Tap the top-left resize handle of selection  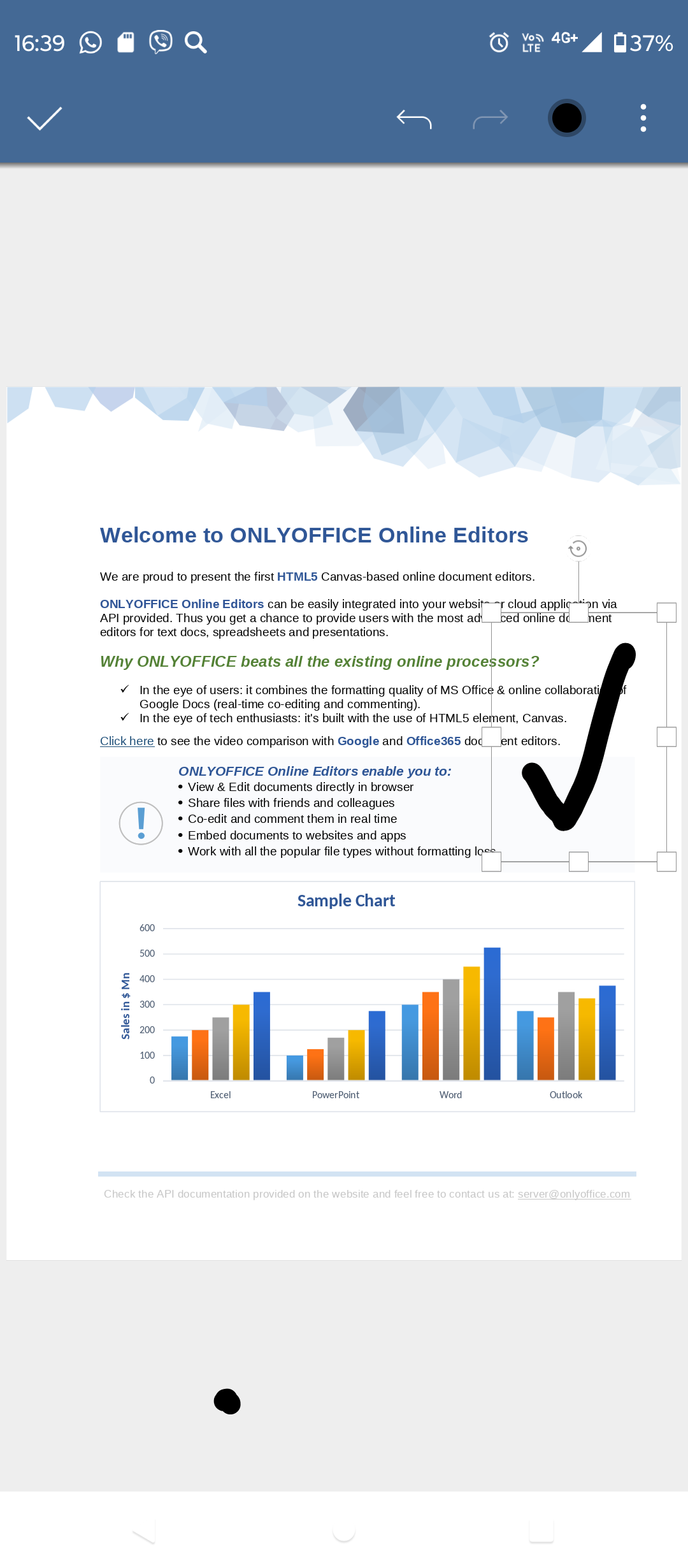[491, 613]
